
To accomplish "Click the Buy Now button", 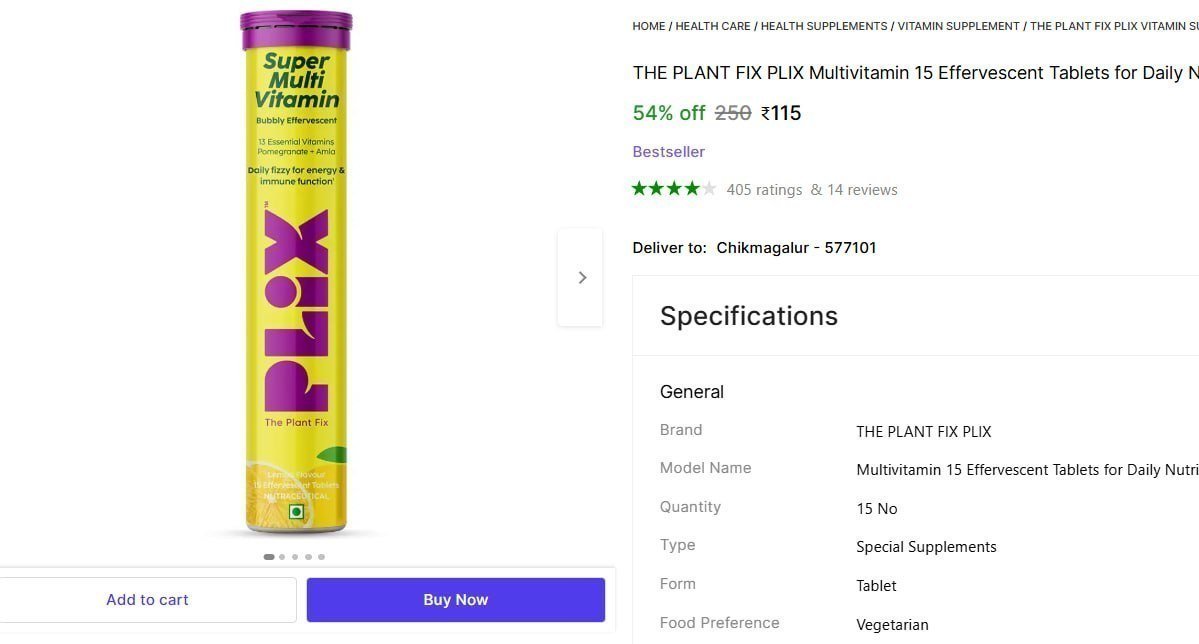I will tap(455, 599).
